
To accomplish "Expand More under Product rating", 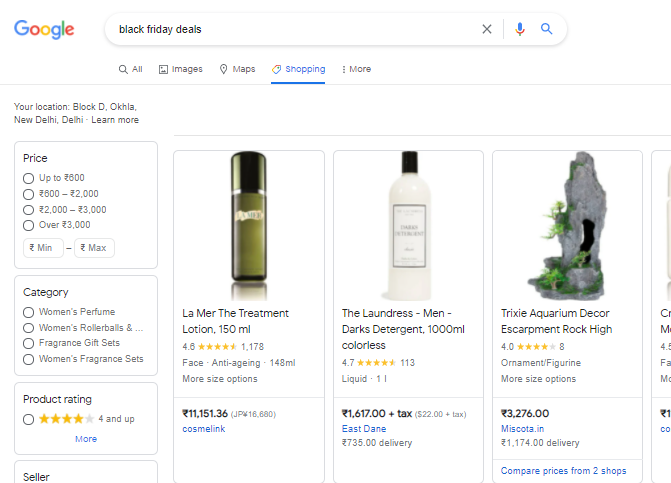I will [86, 439].
